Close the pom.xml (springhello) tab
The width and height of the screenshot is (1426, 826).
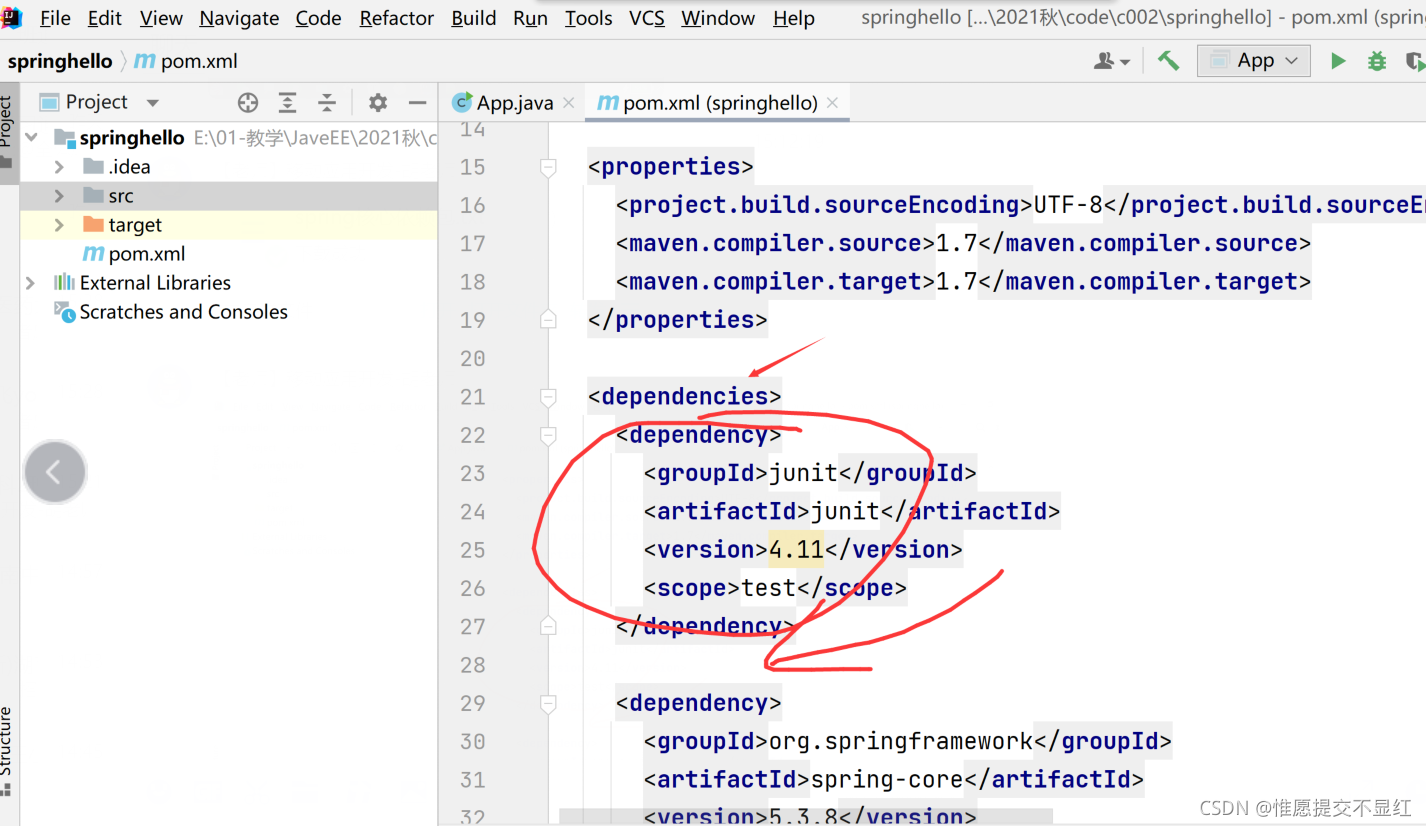tap(833, 102)
